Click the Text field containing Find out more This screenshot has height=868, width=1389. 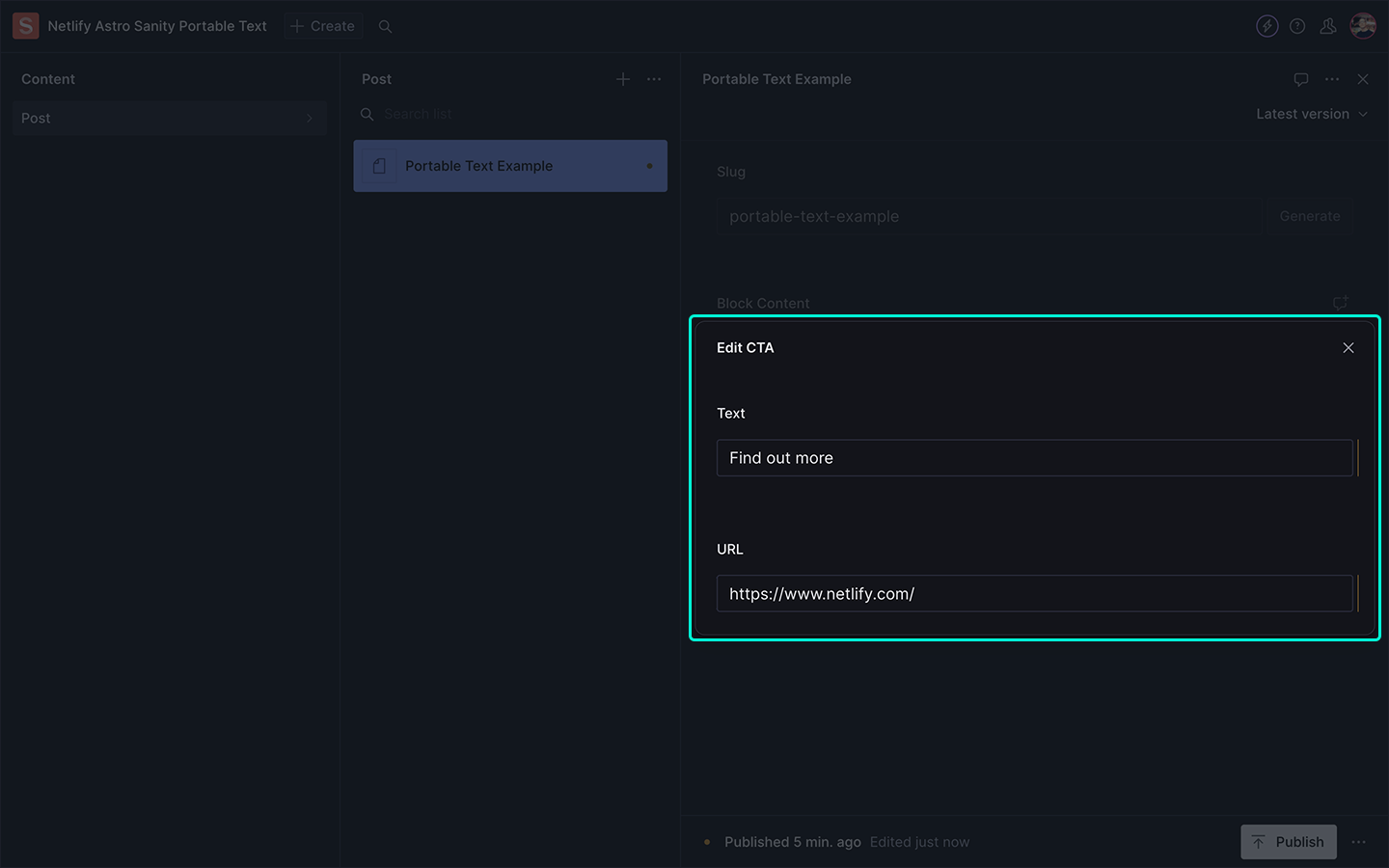[x=1034, y=458]
